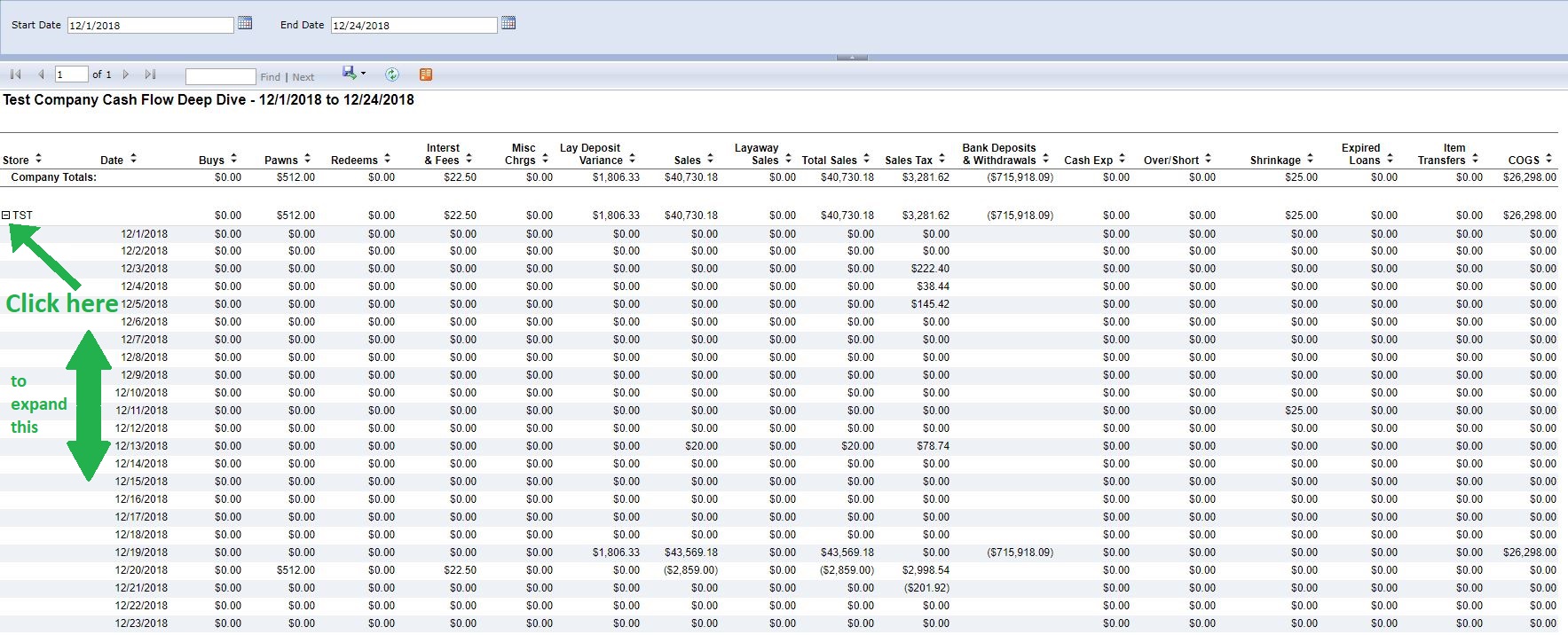Click the $26,298.00 COGS on 12/19/2018

[x=1530, y=553]
